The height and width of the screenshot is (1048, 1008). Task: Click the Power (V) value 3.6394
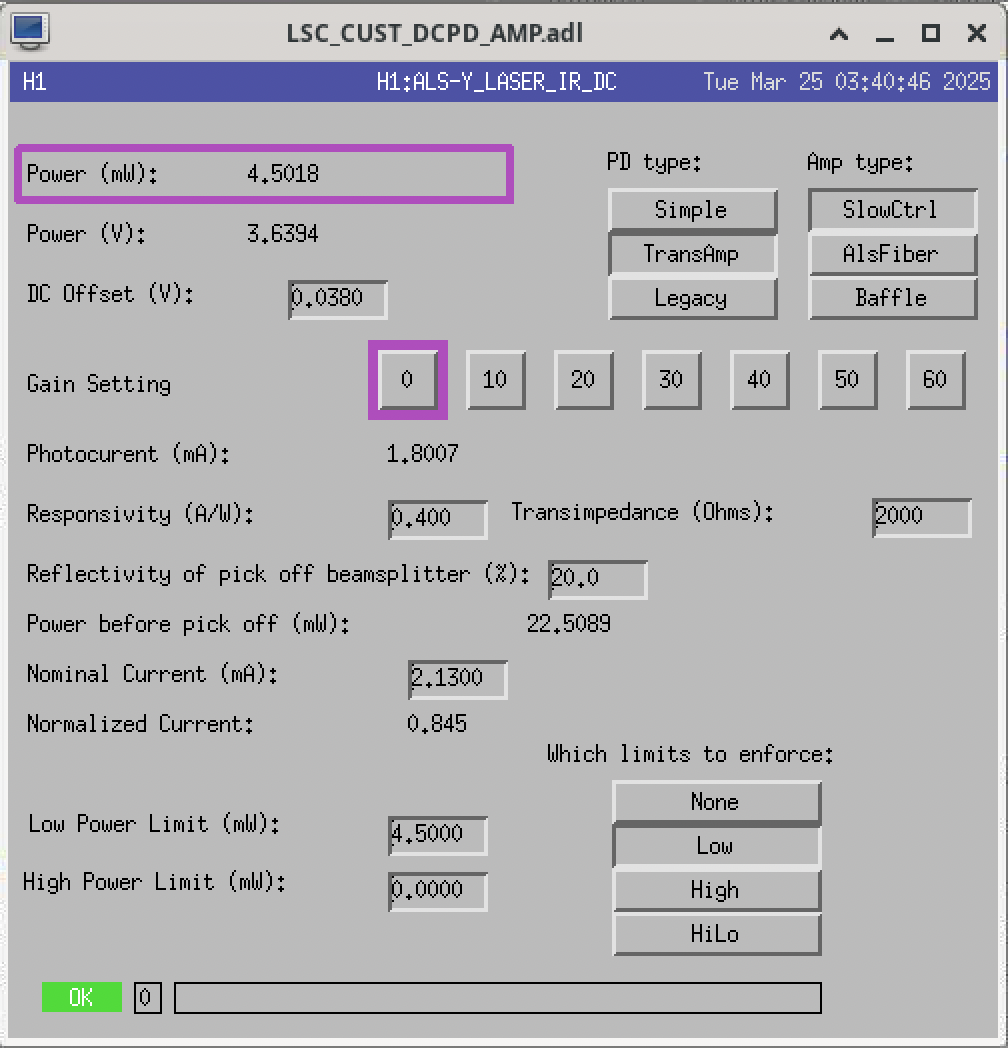click(283, 234)
